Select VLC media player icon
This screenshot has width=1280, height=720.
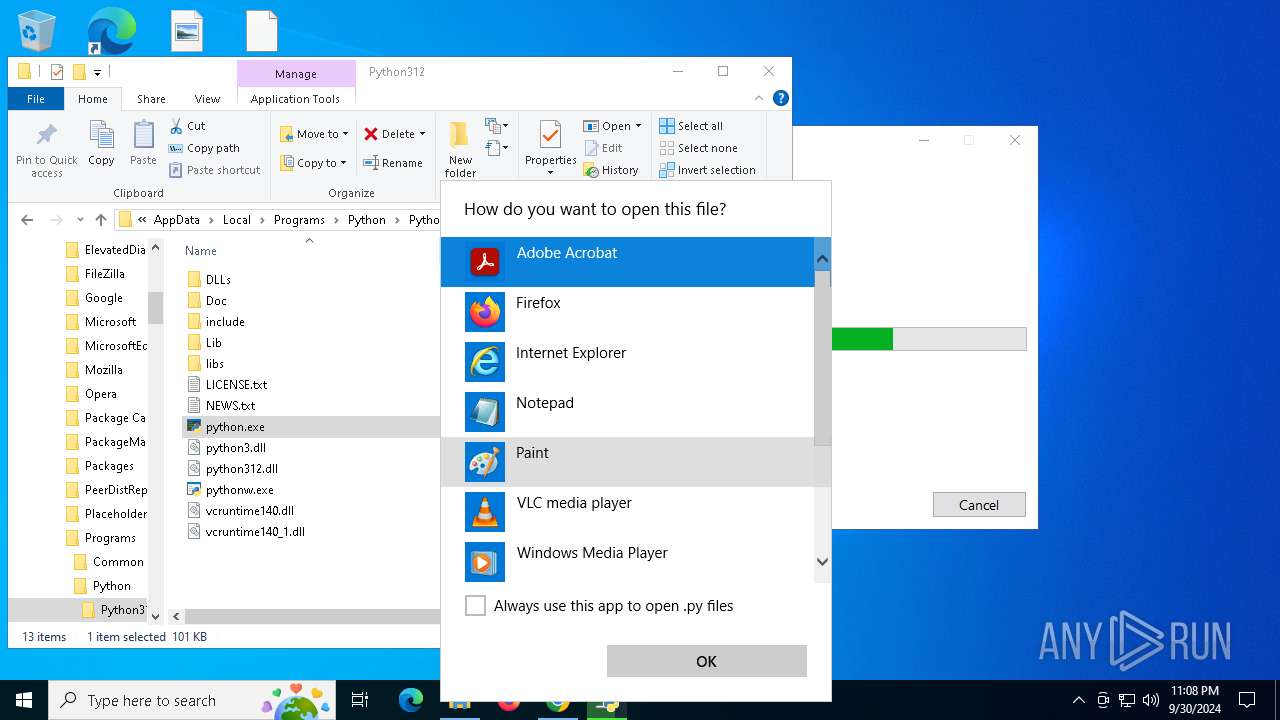(485, 512)
